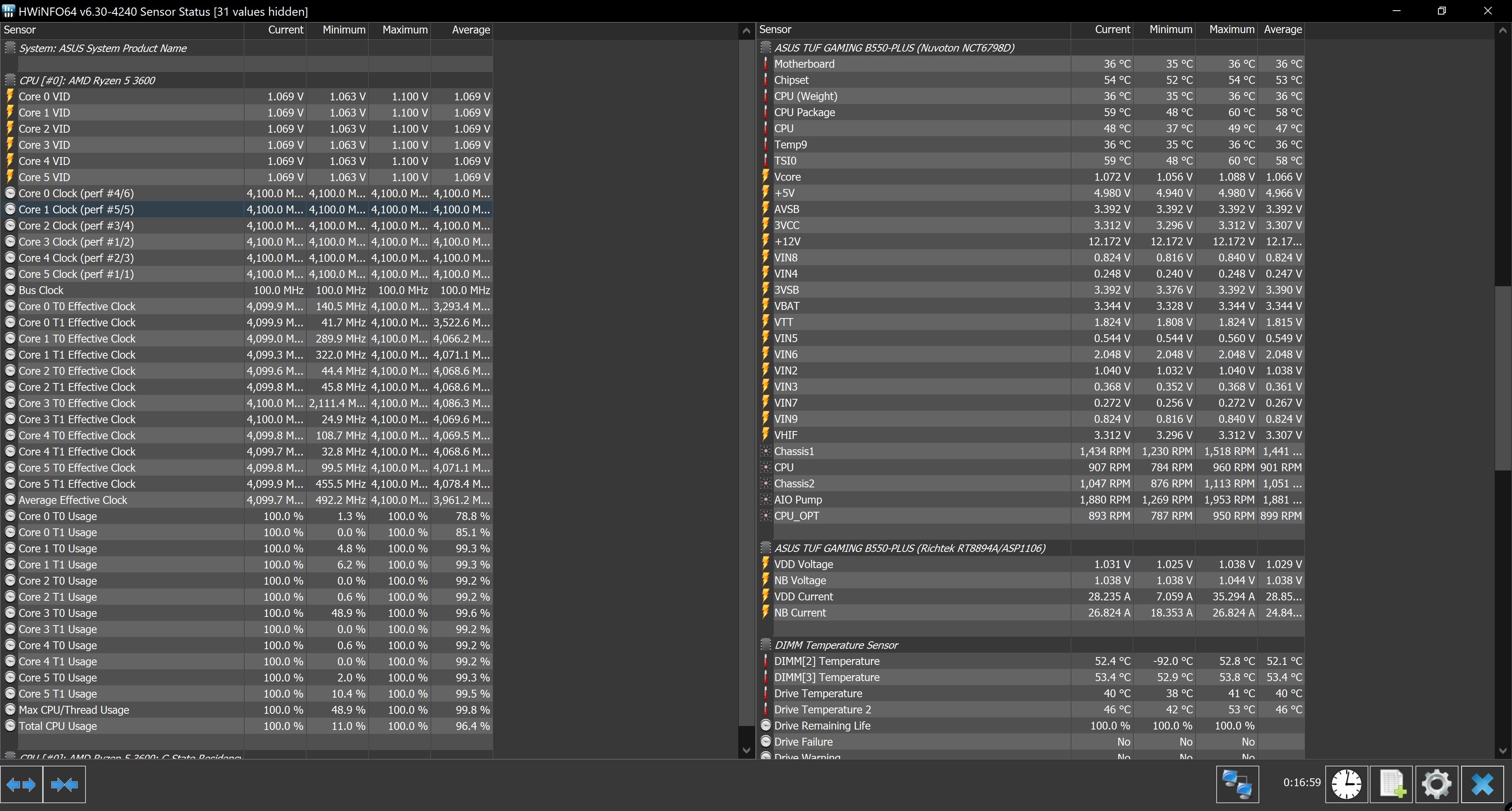Collapse the Richtek RT8894A/ASP1106 group
This screenshot has height=811, width=1512.
click(765, 548)
